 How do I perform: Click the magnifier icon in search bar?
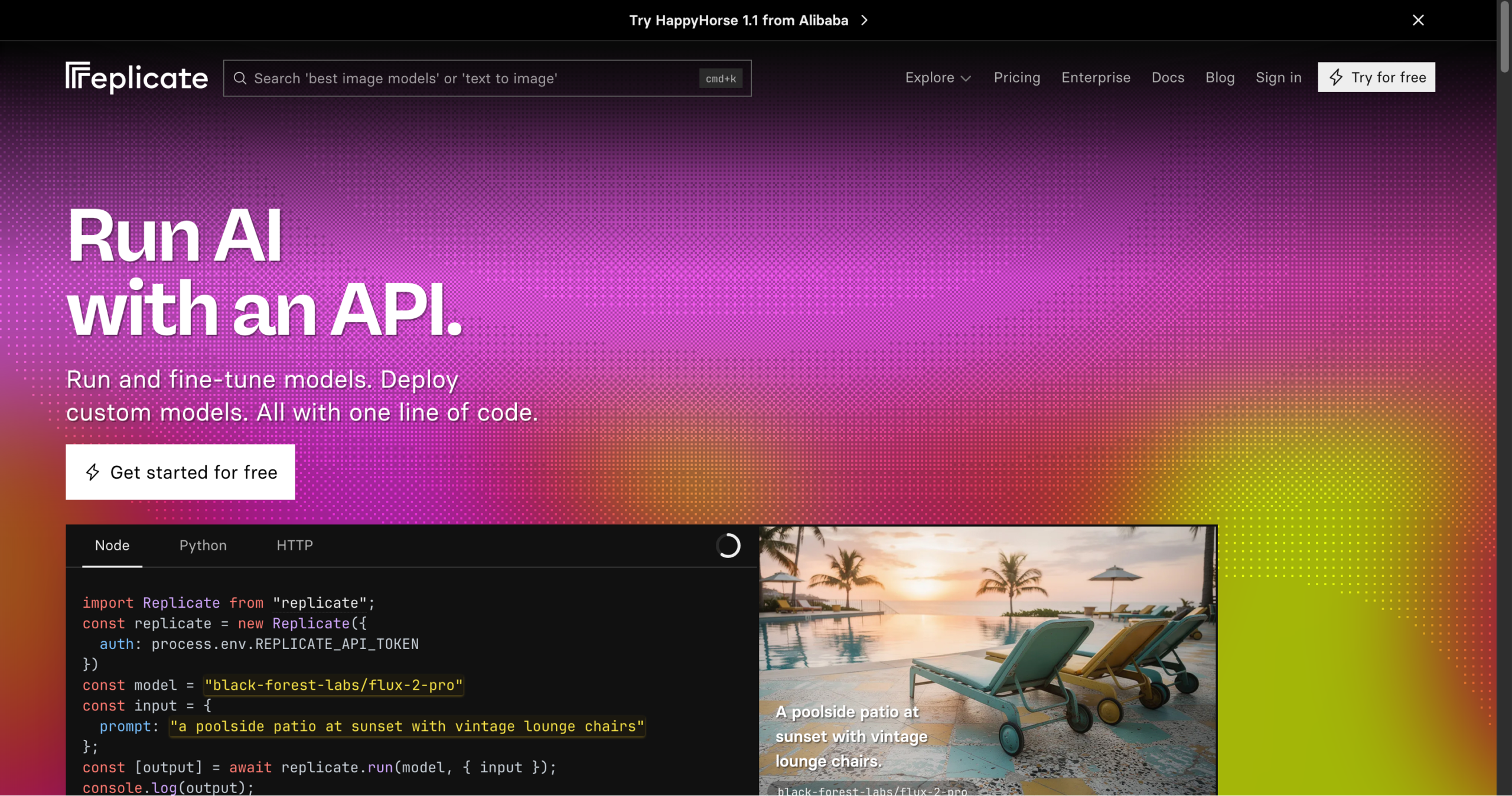240,79
